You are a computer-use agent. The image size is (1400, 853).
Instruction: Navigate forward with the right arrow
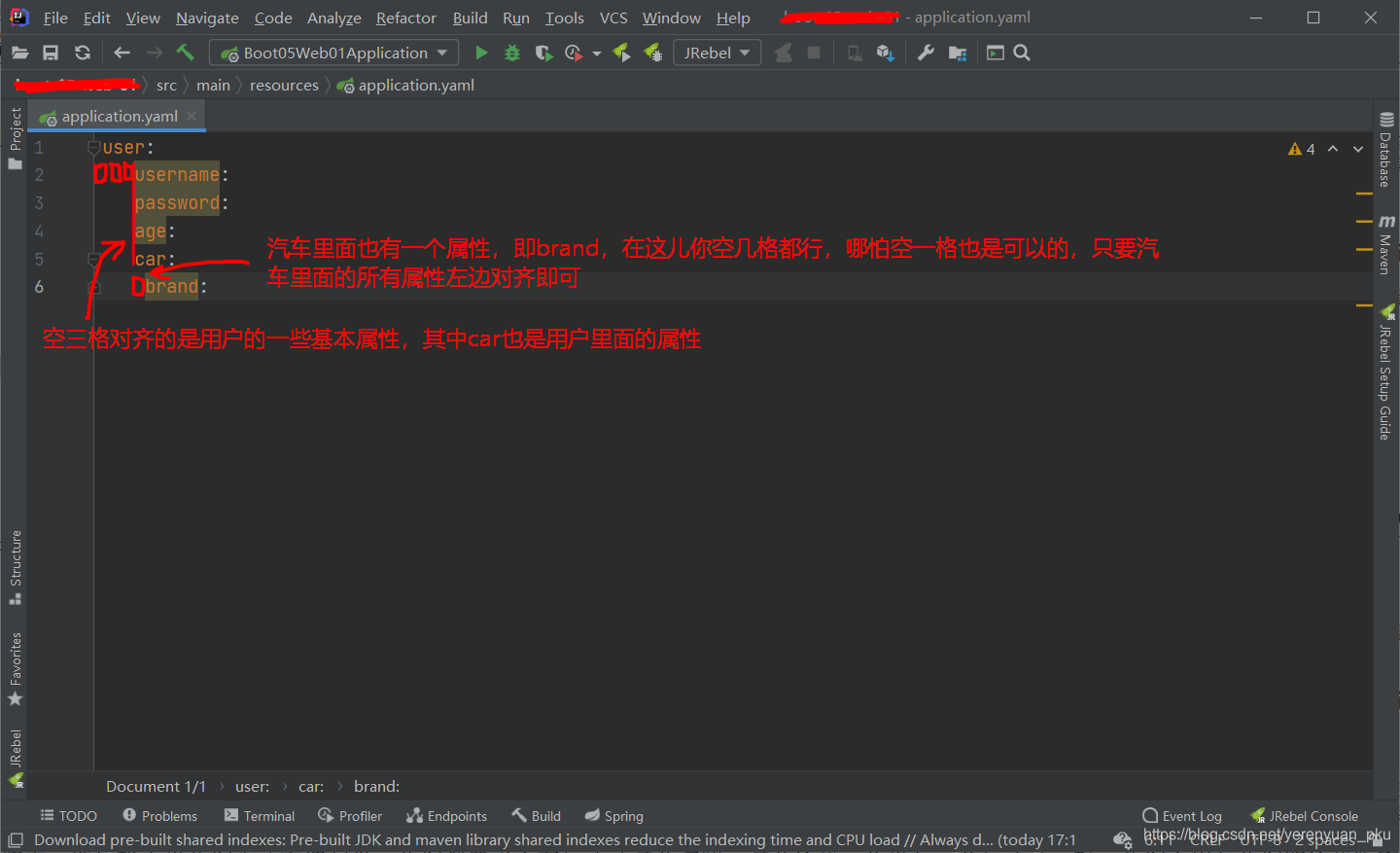point(155,53)
